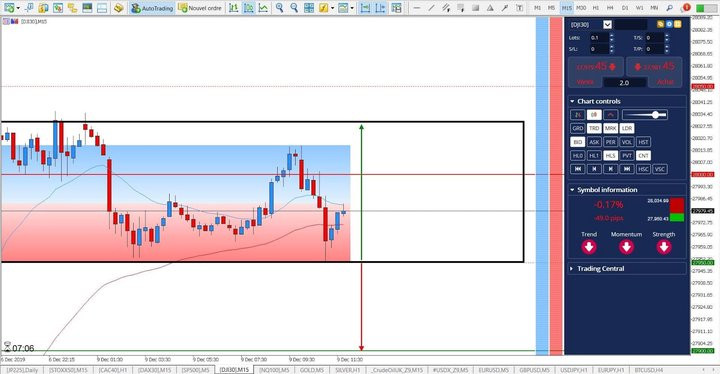Viewport: 720px width, 374px height.
Task: Jump to chart start with rewind button
Action: (578, 169)
